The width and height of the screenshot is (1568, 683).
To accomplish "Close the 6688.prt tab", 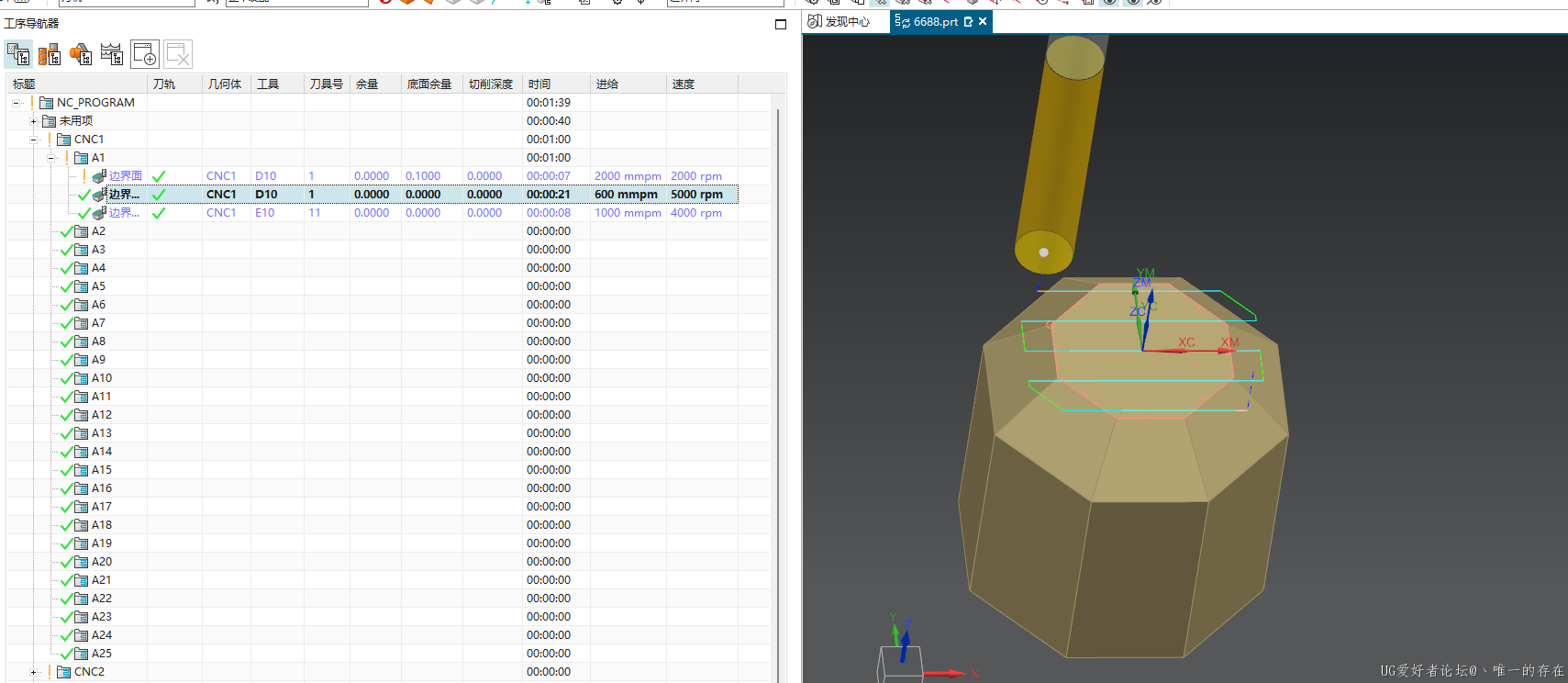I will [983, 21].
